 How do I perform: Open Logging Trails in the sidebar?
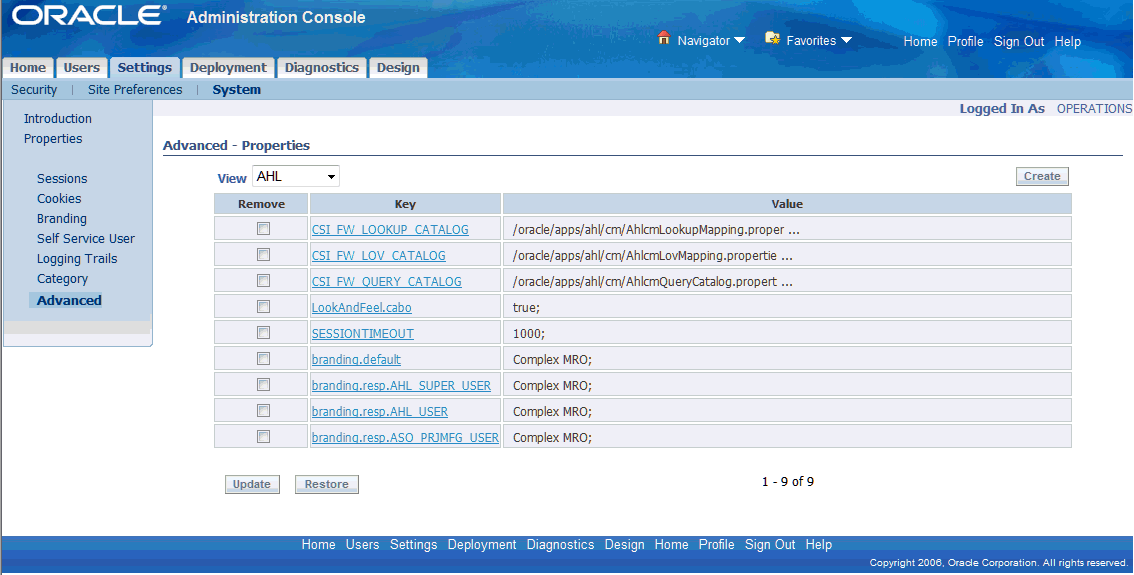point(77,259)
